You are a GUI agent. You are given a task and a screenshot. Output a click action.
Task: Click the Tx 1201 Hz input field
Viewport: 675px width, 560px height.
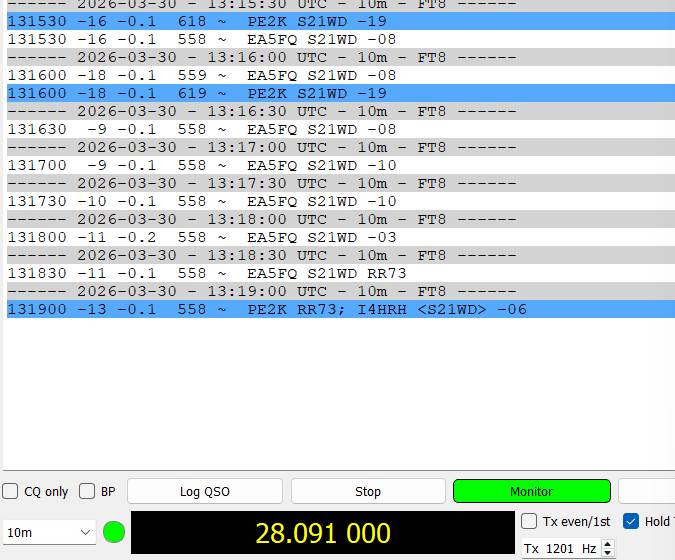[x=560, y=549]
